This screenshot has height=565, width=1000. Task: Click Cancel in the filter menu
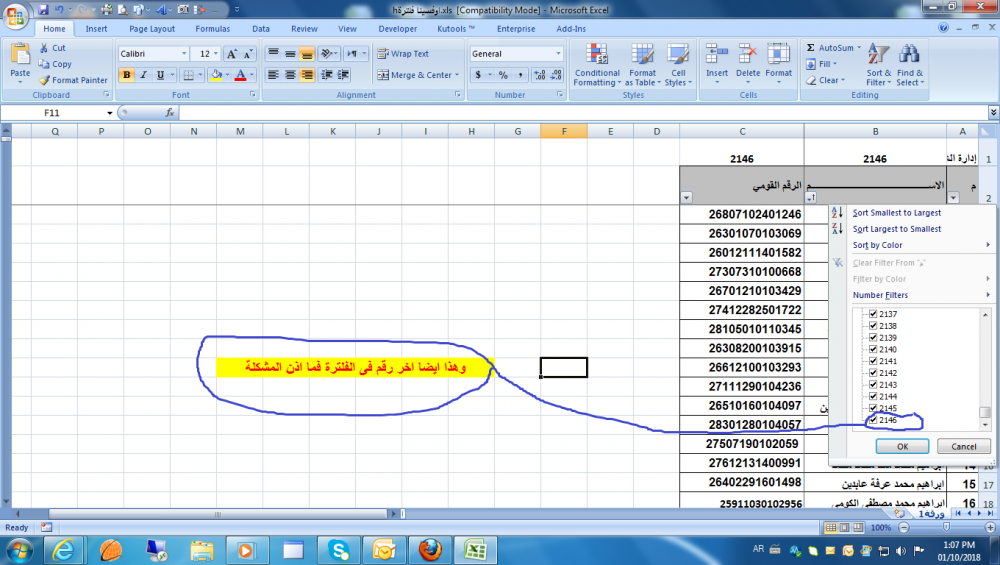[x=964, y=446]
